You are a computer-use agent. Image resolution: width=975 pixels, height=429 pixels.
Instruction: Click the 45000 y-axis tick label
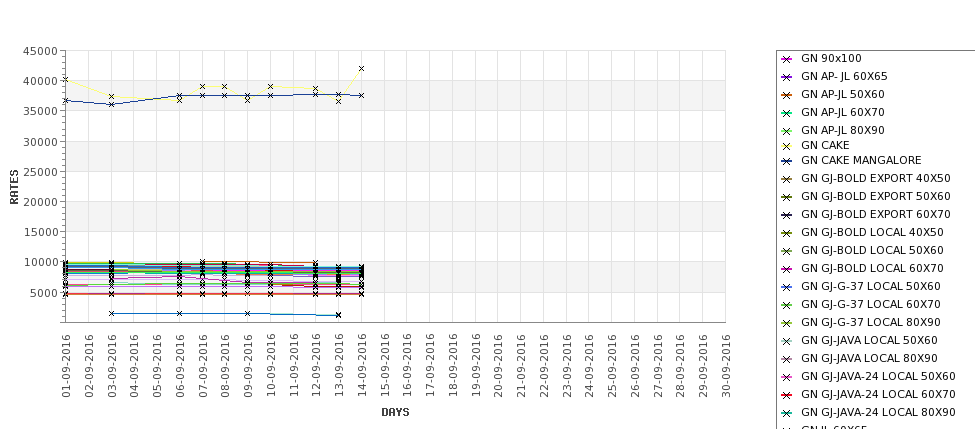coord(41,51)
